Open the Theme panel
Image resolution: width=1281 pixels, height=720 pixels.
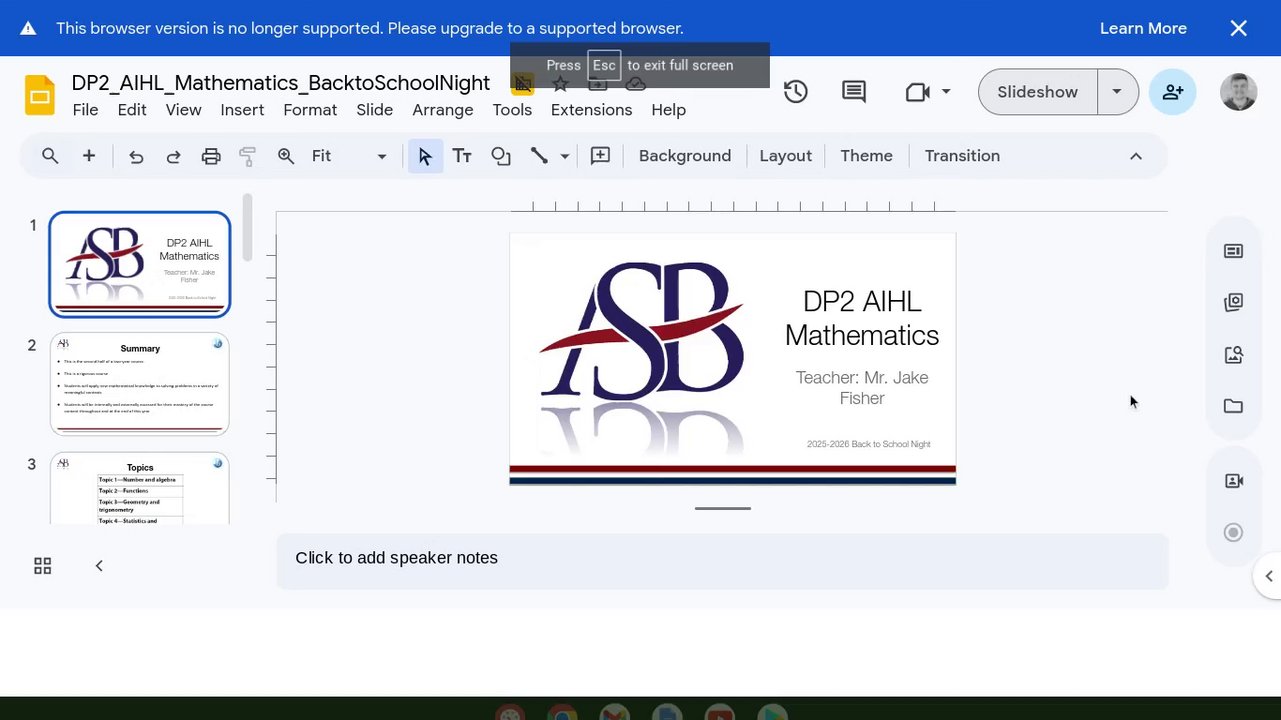(866, 156)
